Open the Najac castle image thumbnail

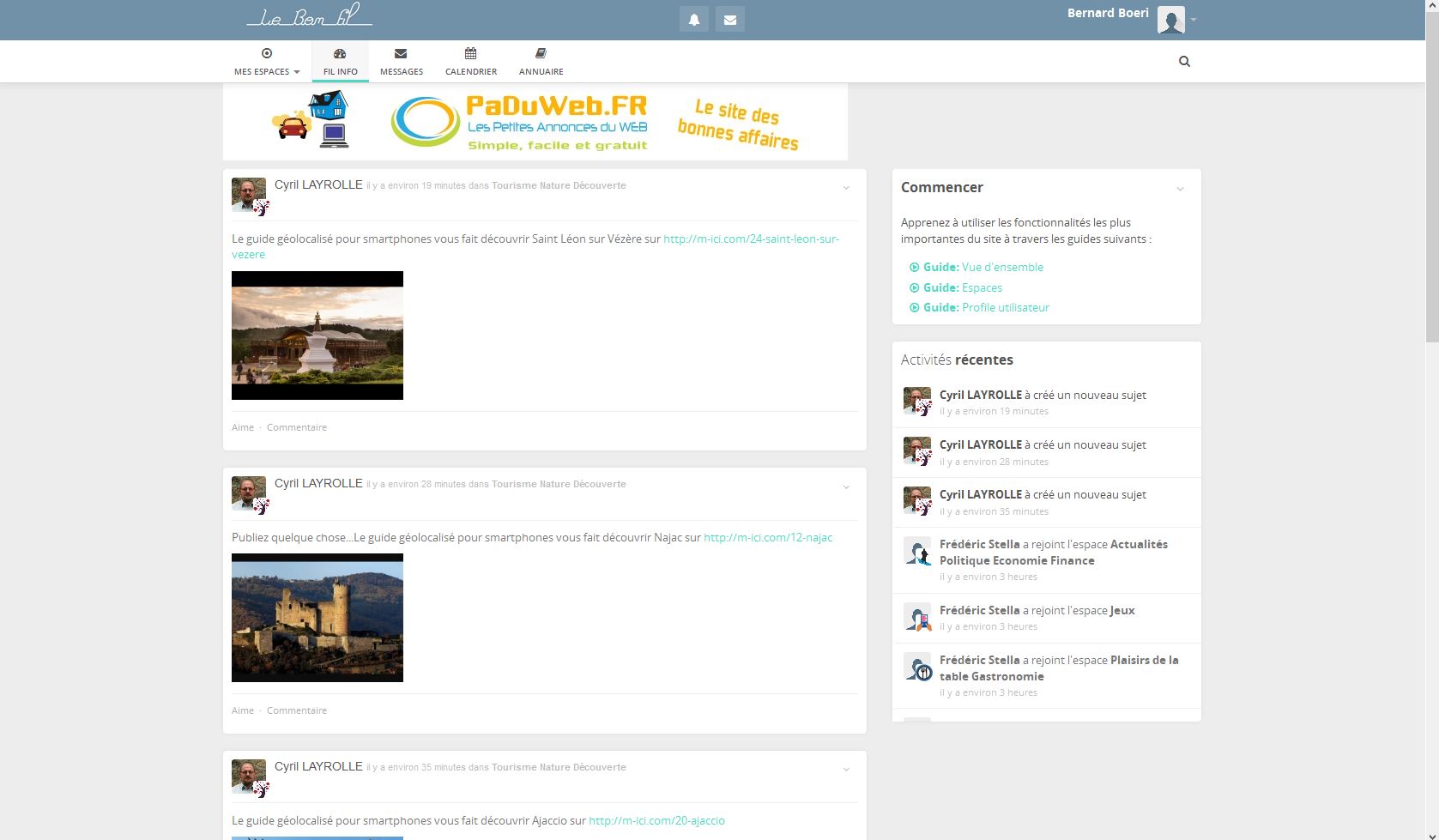[317, 618]
